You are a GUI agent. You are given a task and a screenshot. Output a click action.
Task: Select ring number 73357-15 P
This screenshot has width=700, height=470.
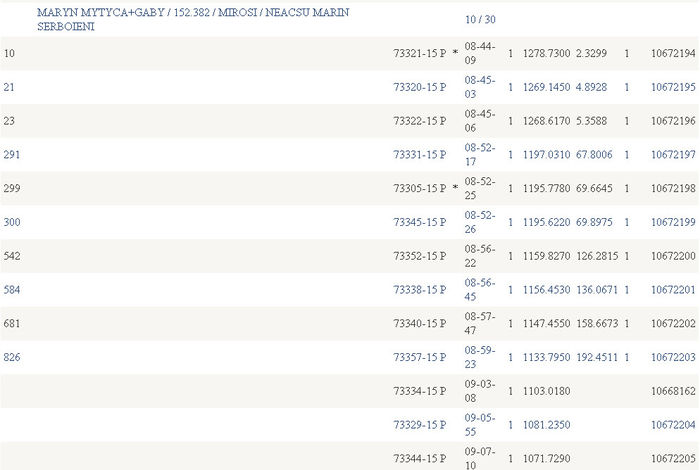419,357
